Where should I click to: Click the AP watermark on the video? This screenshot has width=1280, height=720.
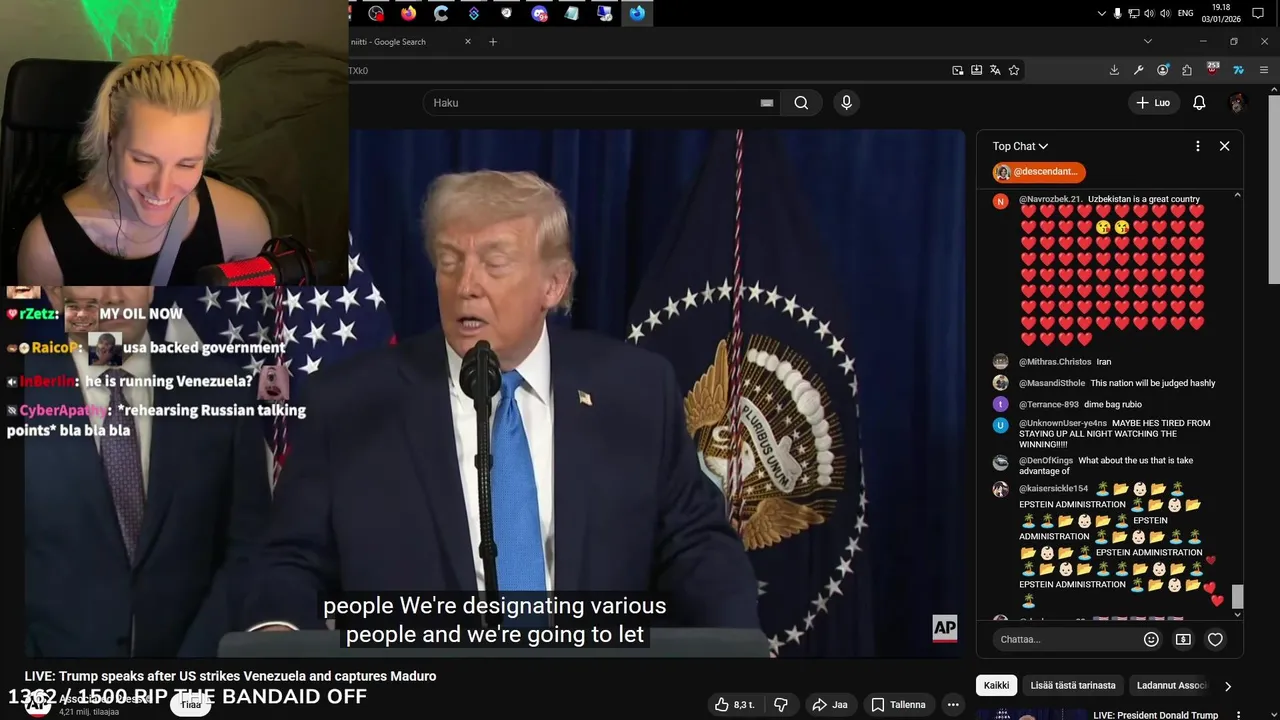(944, 628)
